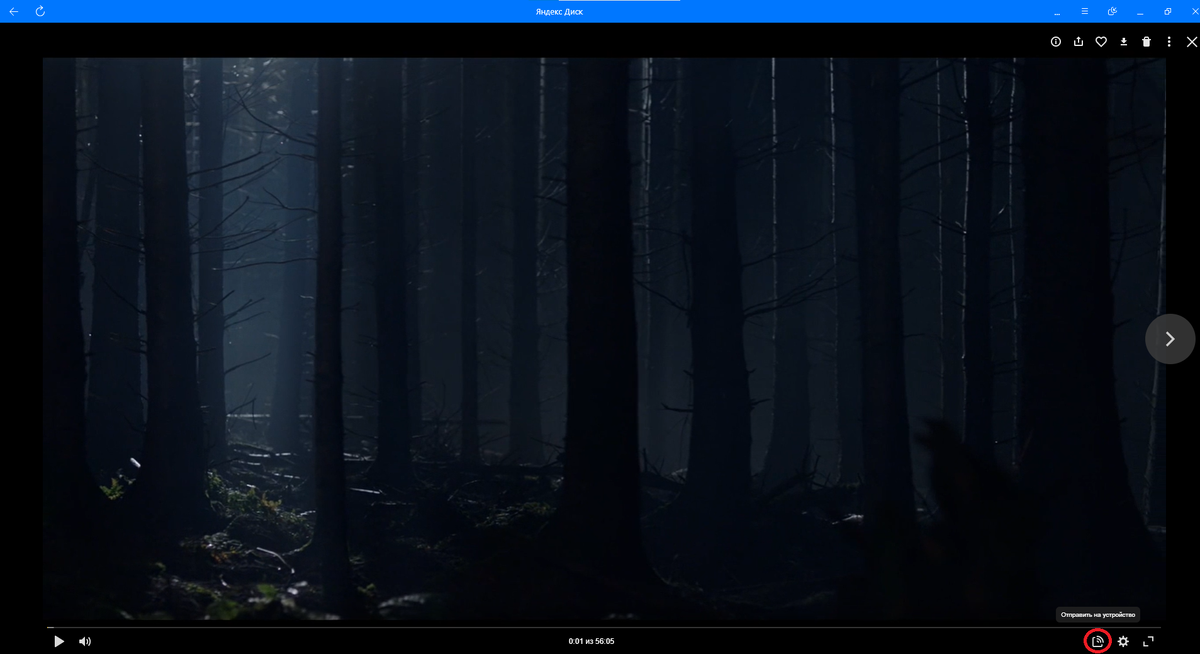This screenshot has width=1200, height=654.
Task: Delete the video with trash icon
Action: [x=1147, y=42]
